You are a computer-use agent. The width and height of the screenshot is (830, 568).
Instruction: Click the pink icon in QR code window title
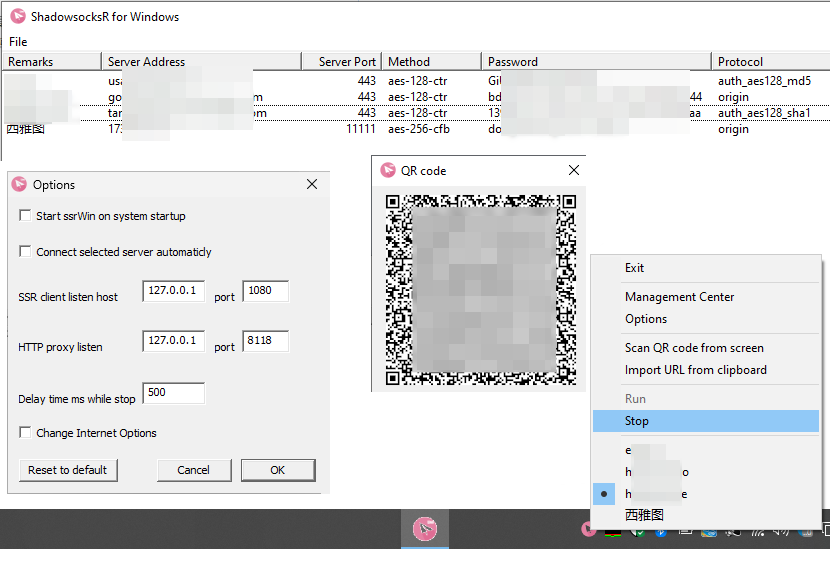388,170
